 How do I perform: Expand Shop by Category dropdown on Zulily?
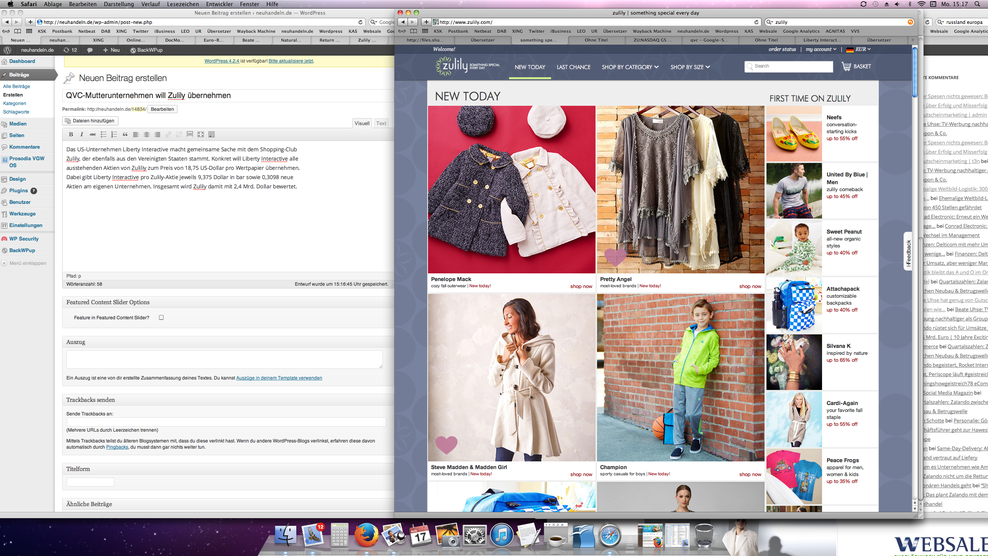(629, 67)
